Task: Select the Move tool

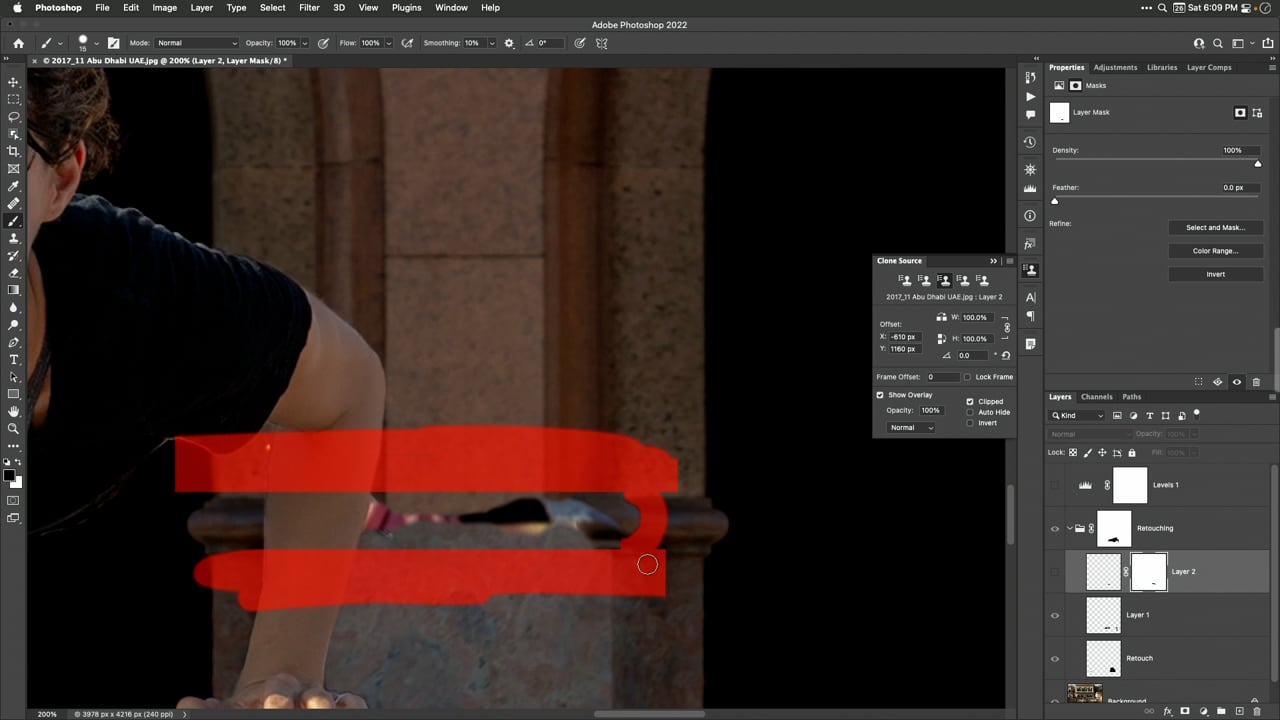Action: point(14,82)
